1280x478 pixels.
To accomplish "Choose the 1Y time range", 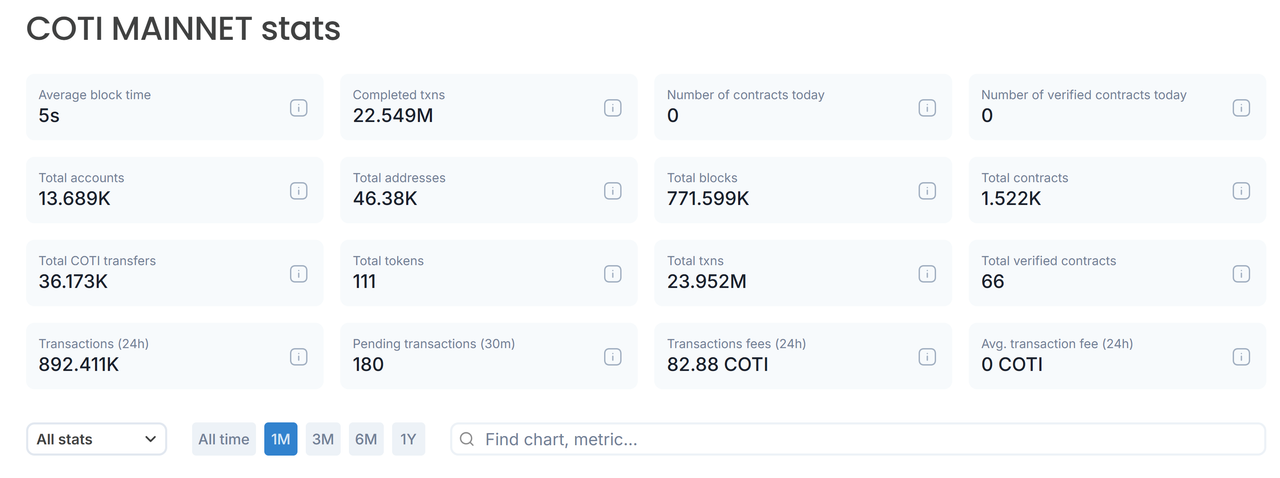I will click(x=408, y=439).
